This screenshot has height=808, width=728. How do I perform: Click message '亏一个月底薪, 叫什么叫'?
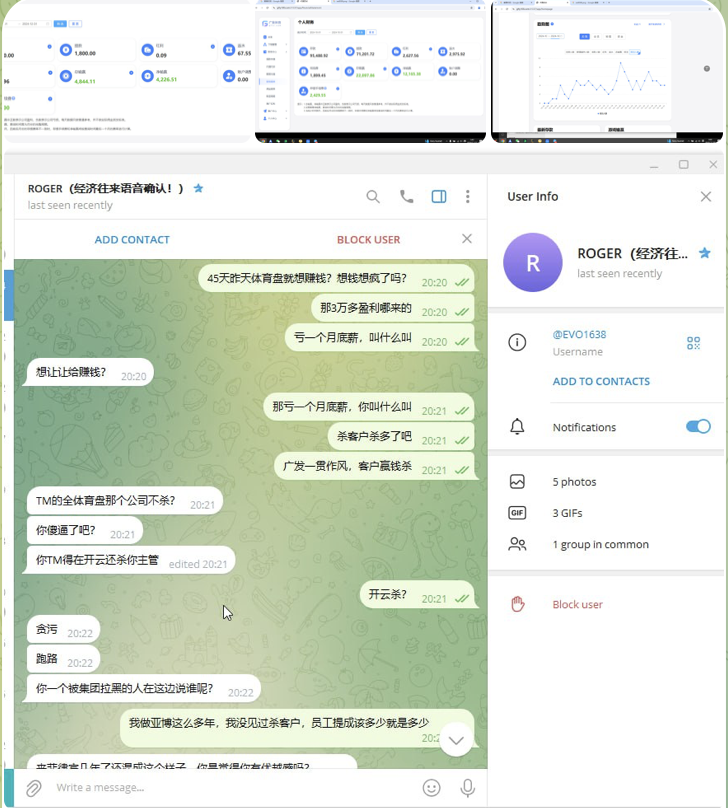[x=380, y=338]
